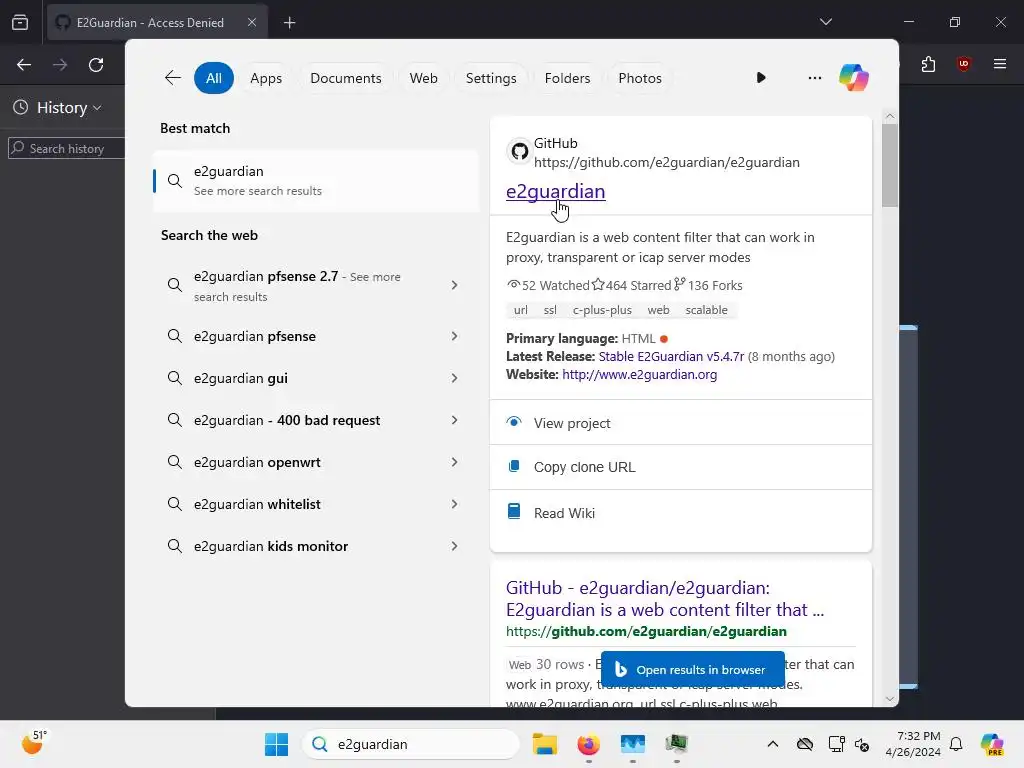Open the blue monitor app in taskbar
The width and height of the screenshot is (1024, 768).
coord(632,744)
